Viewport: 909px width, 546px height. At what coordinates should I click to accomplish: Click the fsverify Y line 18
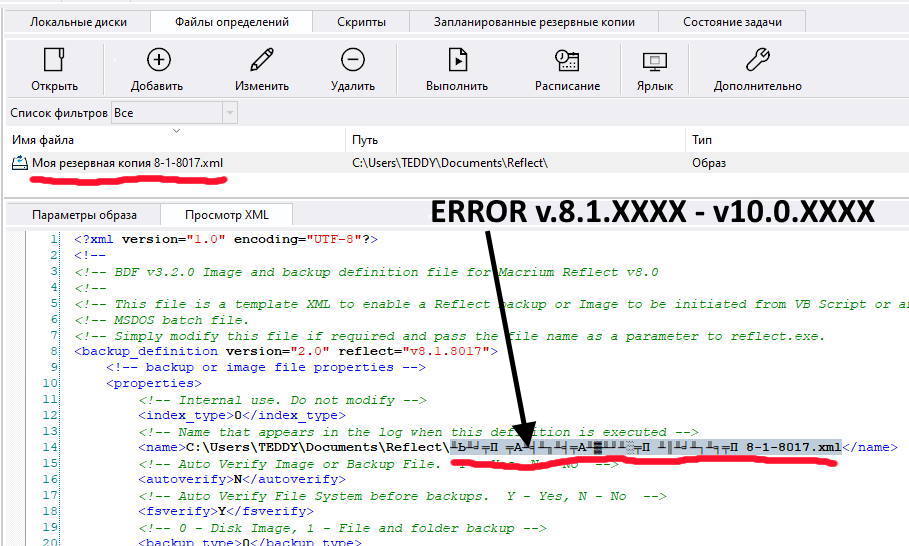226,511
